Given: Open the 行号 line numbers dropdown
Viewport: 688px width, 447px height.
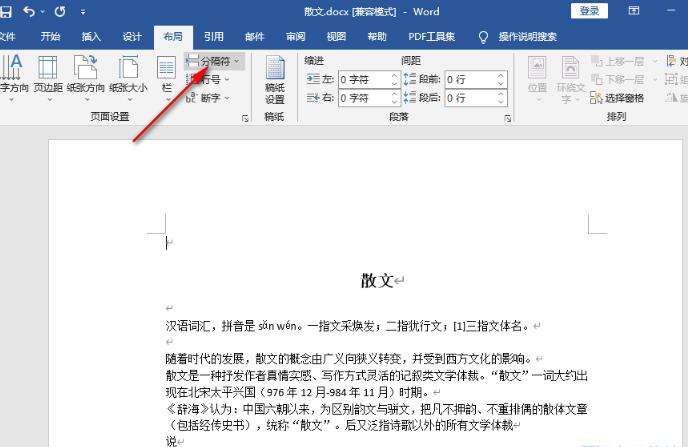Looking at the screenshot, I should point(208,79).
